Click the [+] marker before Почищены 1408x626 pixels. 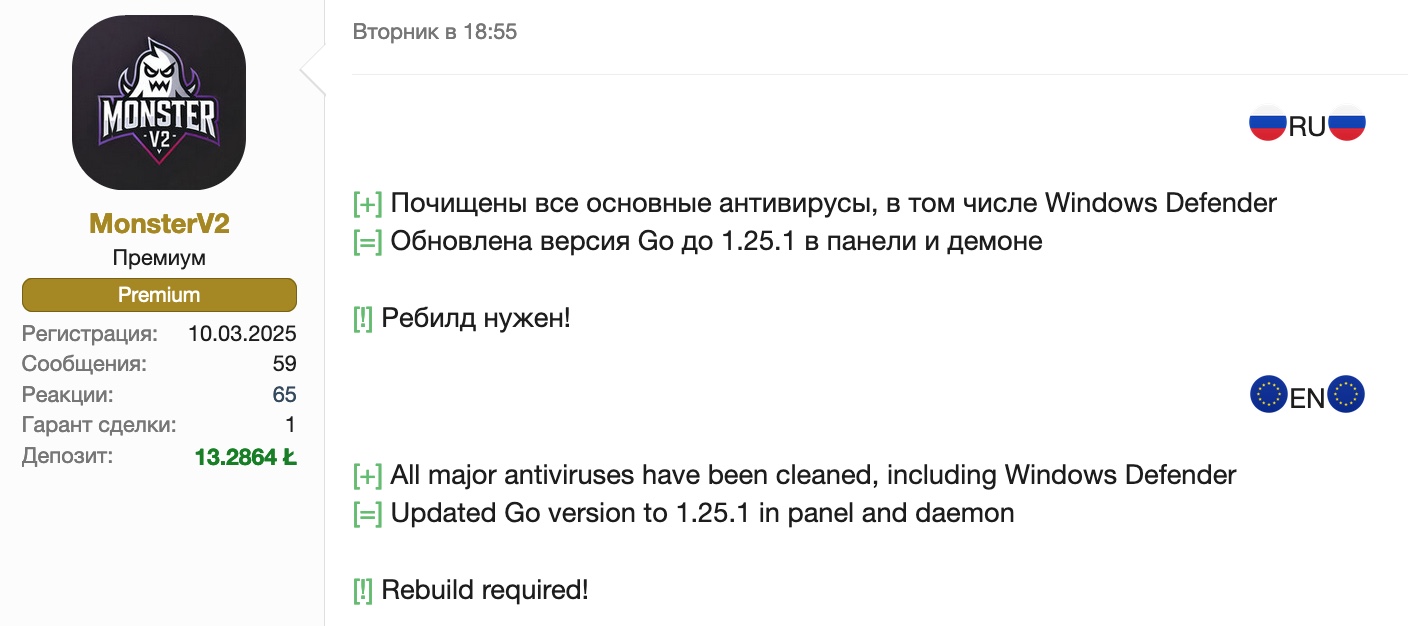pos(367,204)
